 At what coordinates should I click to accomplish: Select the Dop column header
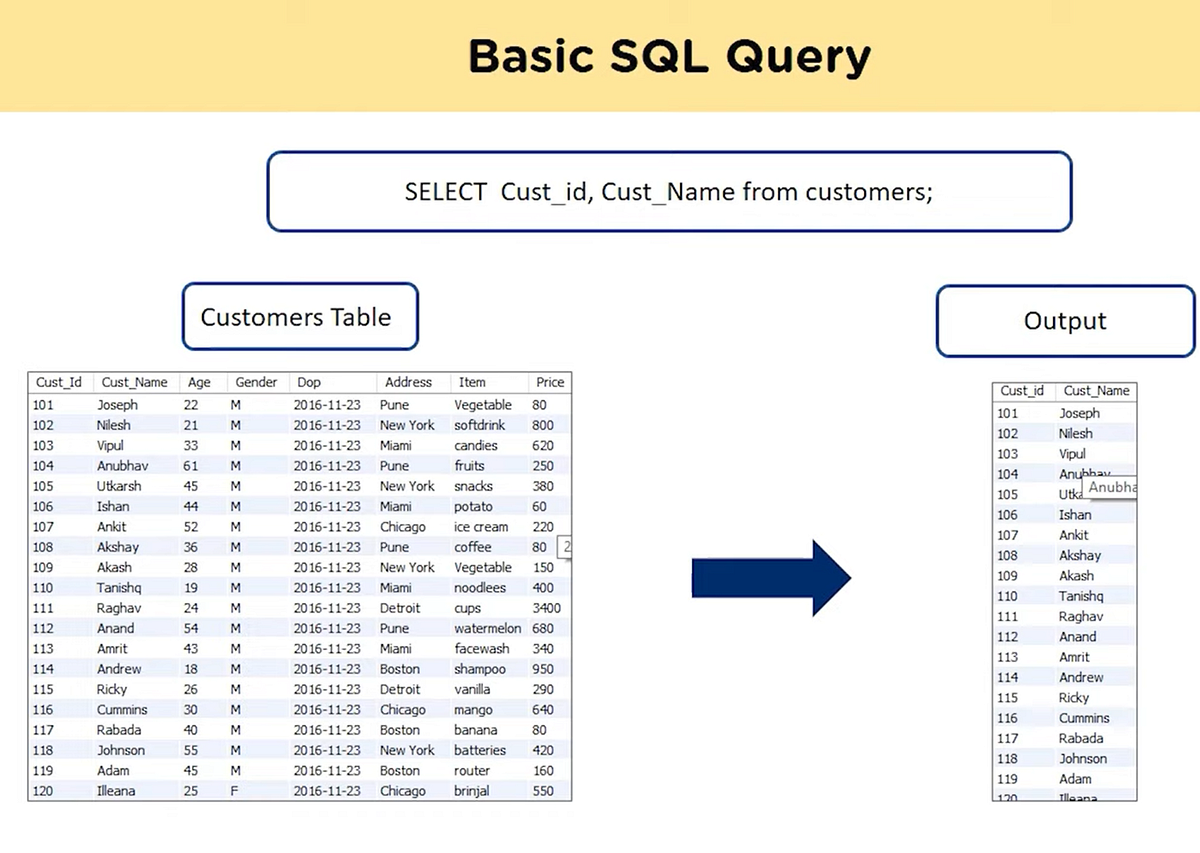coord(308,382)
